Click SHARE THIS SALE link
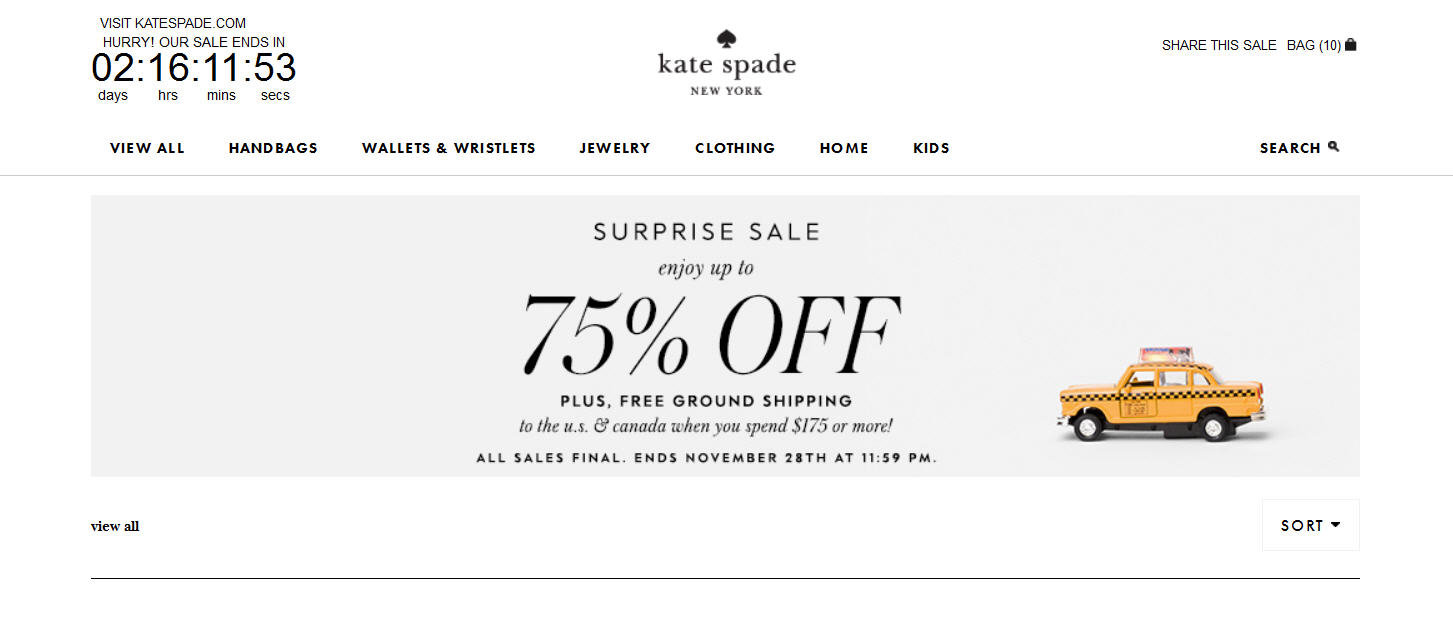 click(1219, 45)
